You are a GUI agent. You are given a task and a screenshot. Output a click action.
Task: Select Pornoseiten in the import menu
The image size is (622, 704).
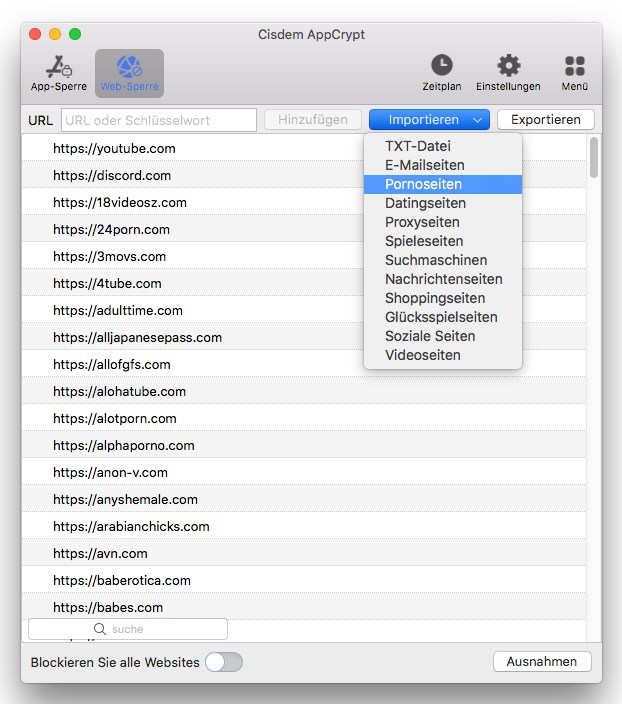pyautogui.click(x=443, y=184)
